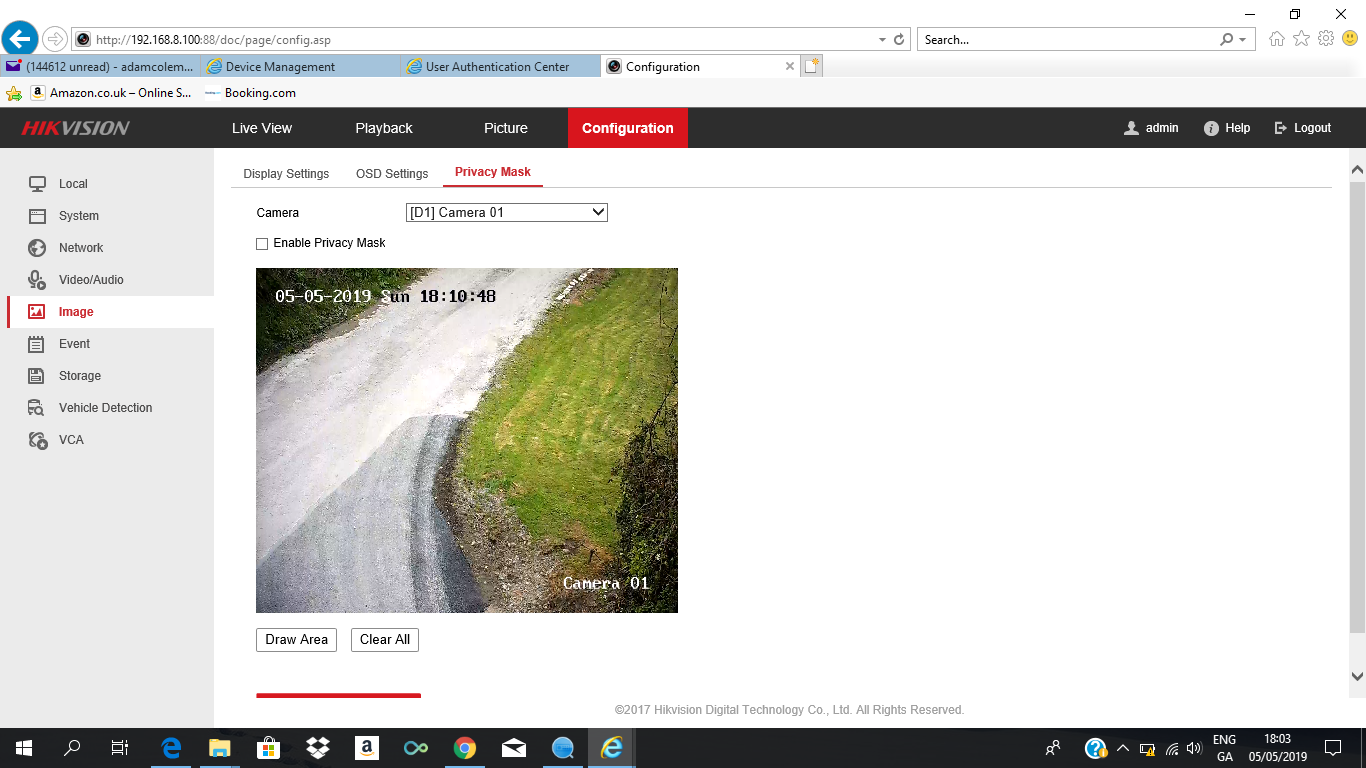Click the Event calendar icon

coord(37,344)
